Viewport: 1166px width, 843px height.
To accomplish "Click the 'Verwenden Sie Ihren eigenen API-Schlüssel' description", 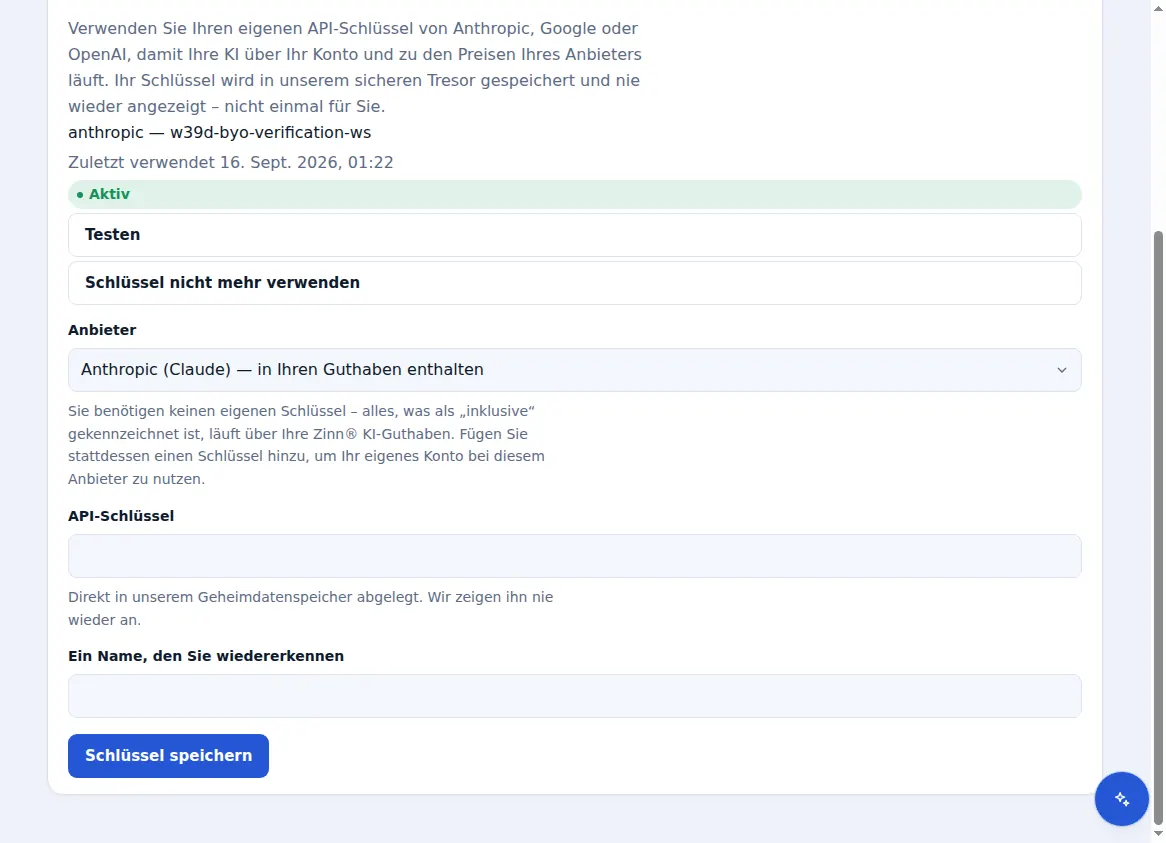I will (x=355, y=68).
